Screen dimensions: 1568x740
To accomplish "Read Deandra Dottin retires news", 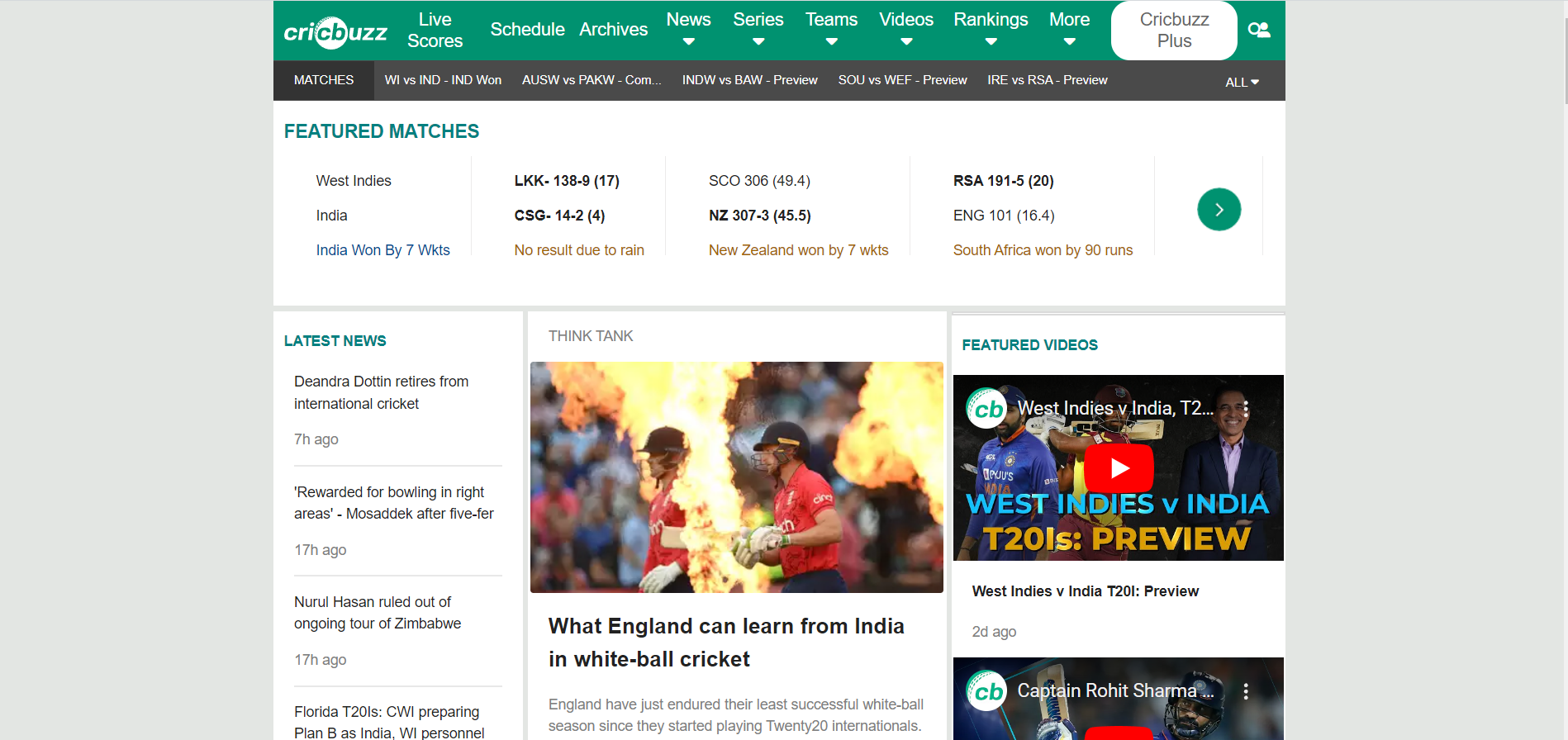I will tap(382, 392).
